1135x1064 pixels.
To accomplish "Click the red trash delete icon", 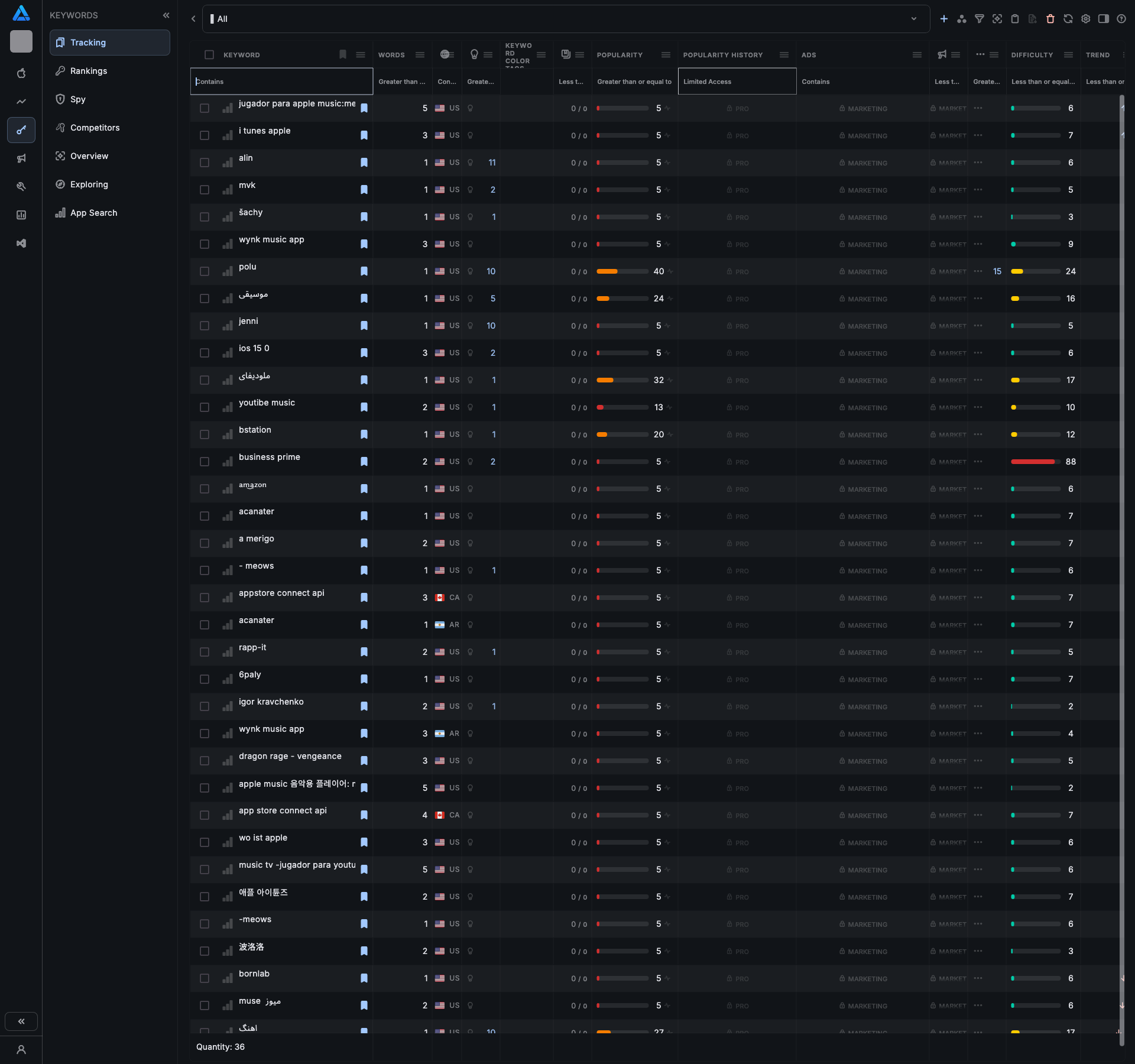I will pos(1050,19).
